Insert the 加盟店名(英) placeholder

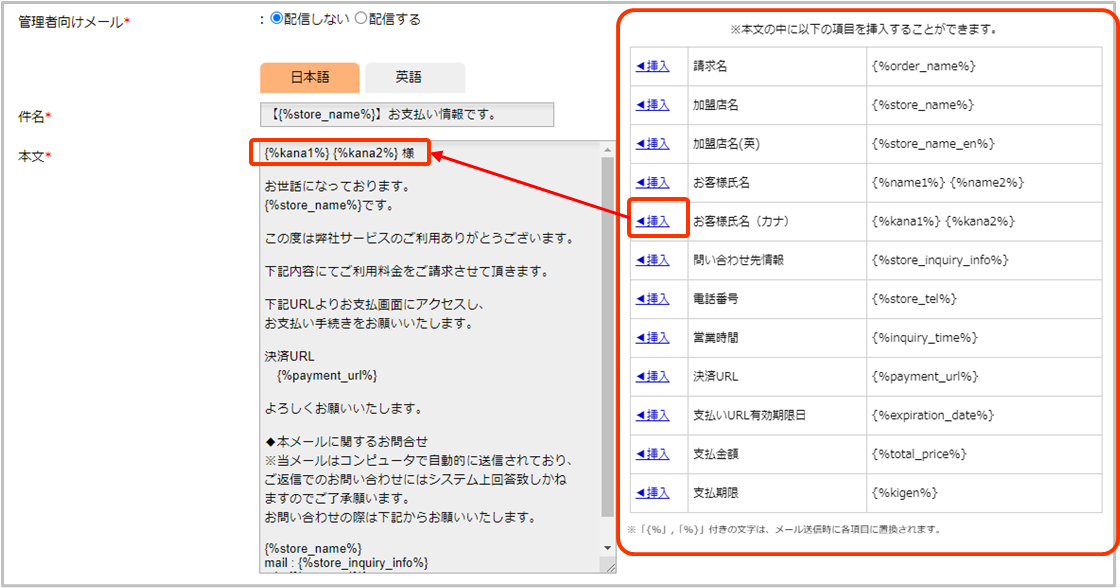coord(652,144)
